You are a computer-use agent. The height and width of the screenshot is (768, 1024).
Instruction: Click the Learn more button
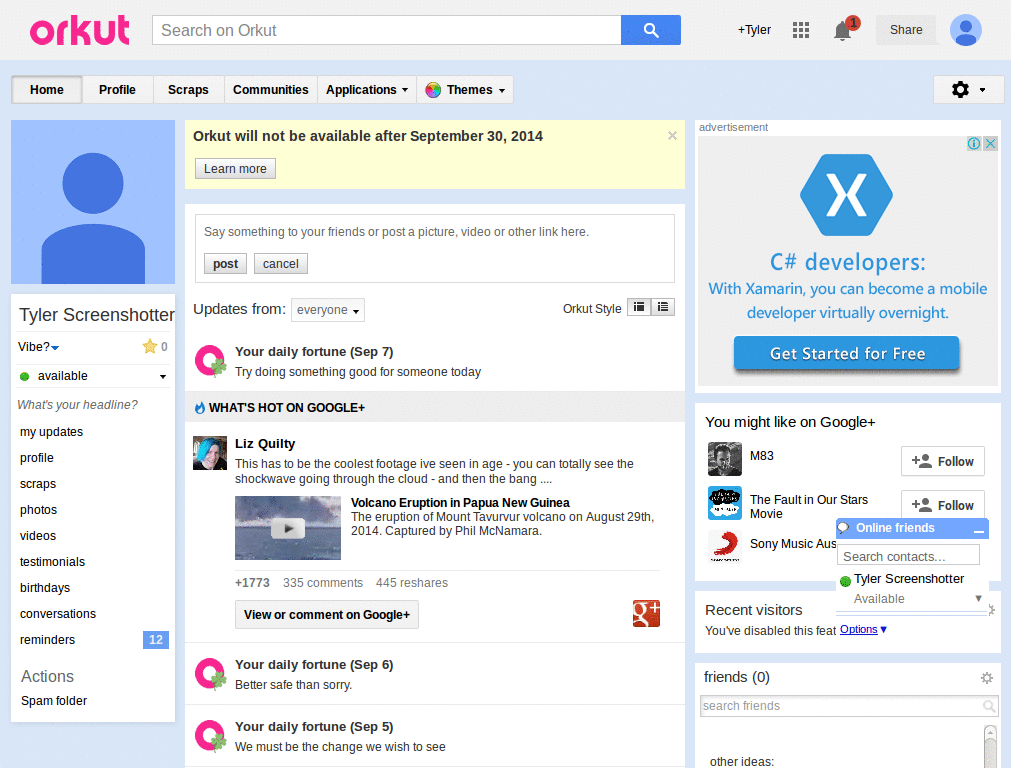(x=235, y=168)
